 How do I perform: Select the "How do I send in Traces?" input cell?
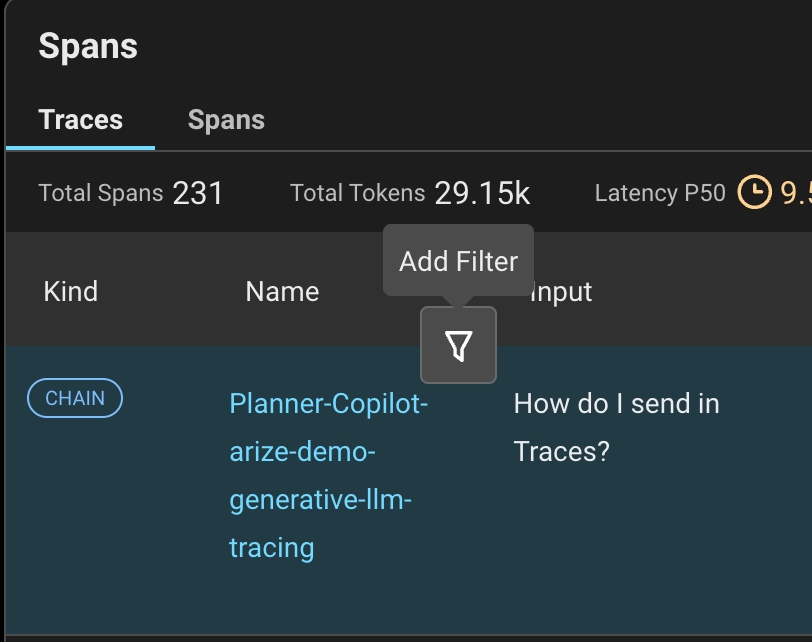tap(616, 427)
